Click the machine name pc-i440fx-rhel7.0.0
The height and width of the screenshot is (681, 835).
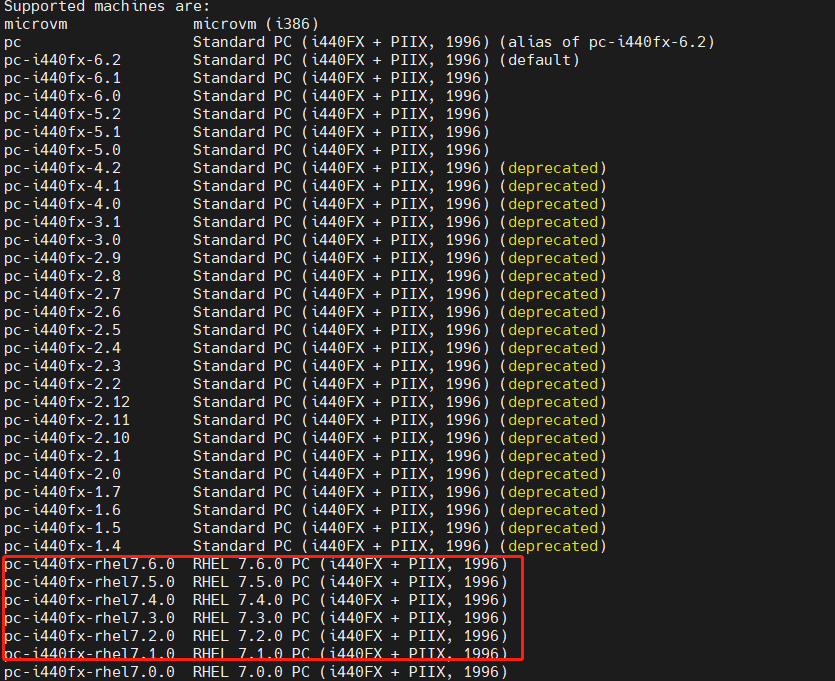pyautogui.click(x=89, y=672)
